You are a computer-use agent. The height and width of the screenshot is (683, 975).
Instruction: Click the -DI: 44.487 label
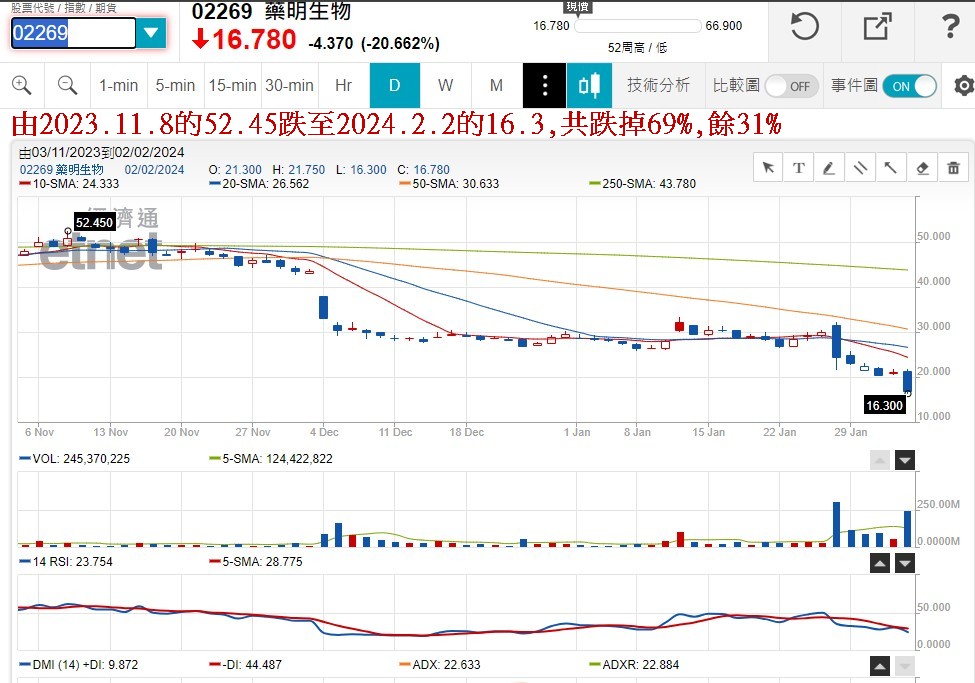pos(246,664)
